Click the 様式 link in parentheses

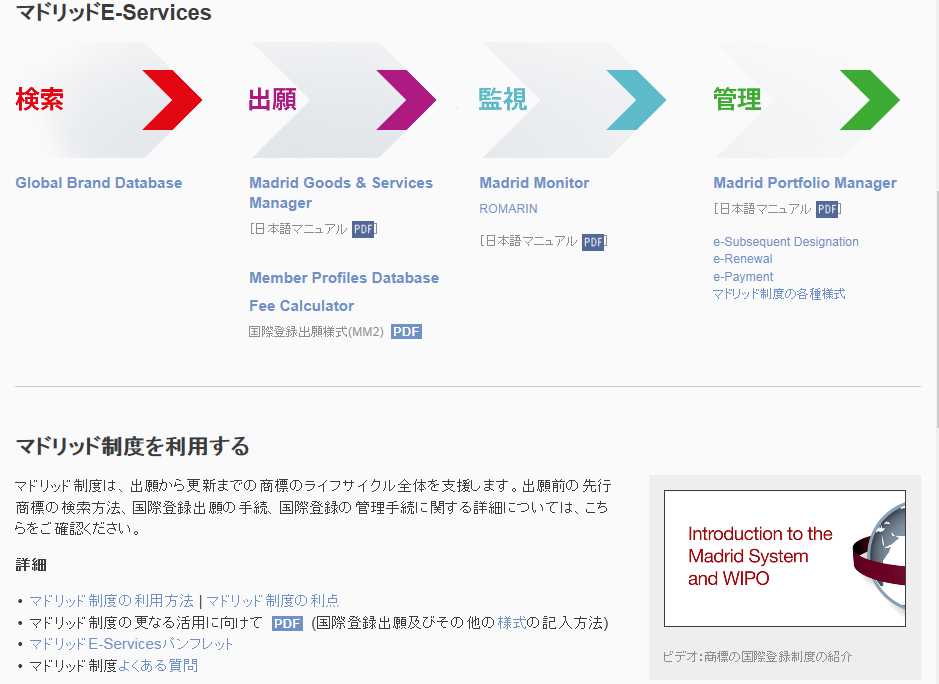click(511, 623)
